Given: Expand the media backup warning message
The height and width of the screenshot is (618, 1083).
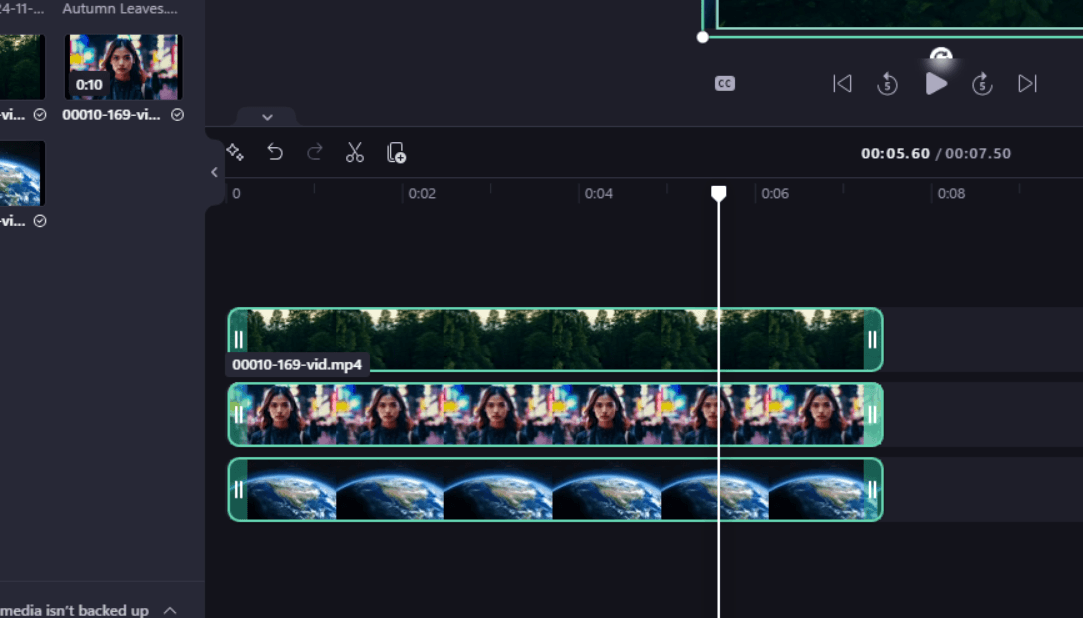Looking at the screenshot, I should click(x=170, y=610).
